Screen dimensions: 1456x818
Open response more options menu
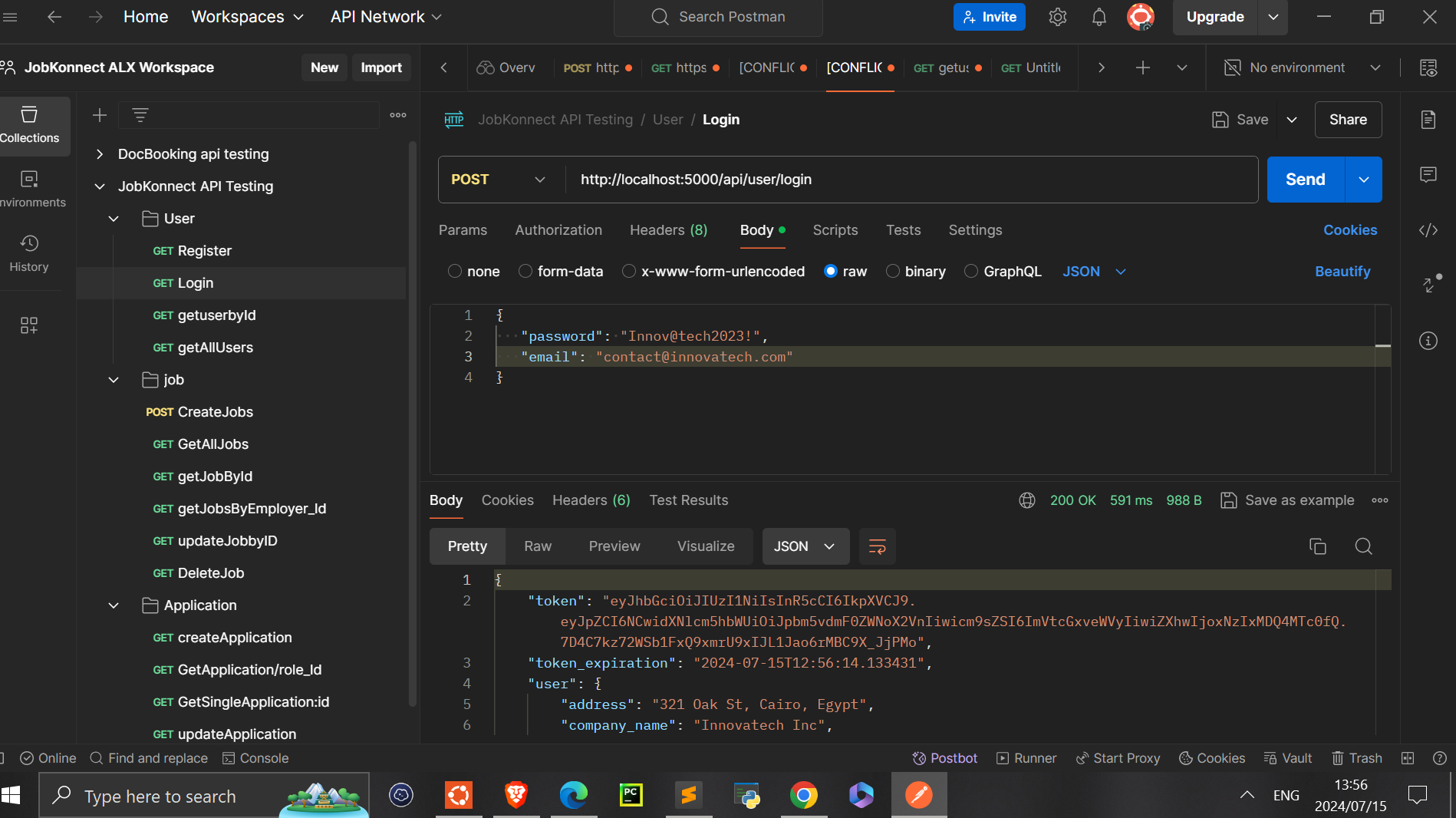pyautogui.click(x=1380, y=500)
